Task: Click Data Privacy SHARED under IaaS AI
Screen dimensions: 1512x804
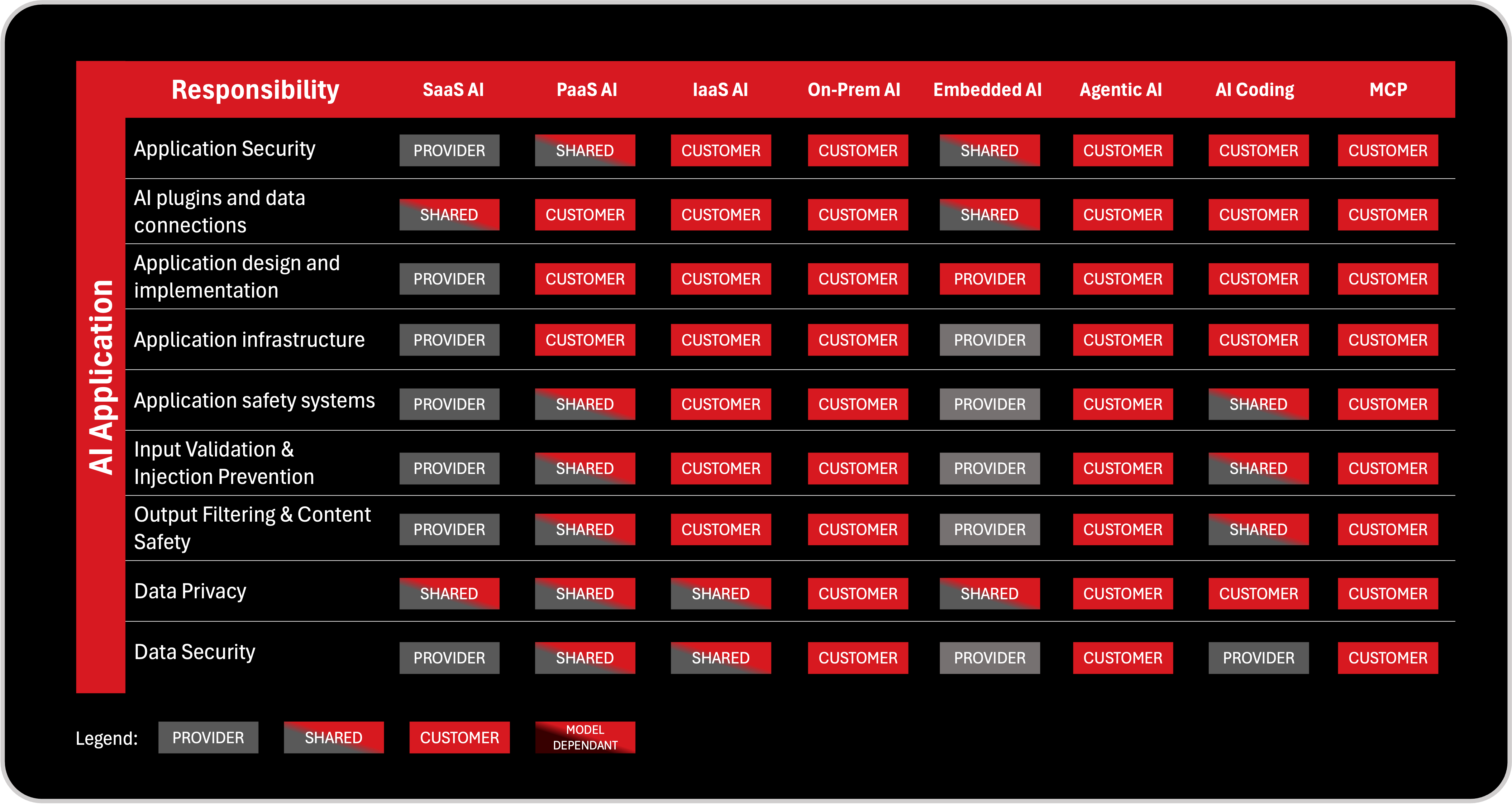Action: pyautogui.click(x=720, y=594)
